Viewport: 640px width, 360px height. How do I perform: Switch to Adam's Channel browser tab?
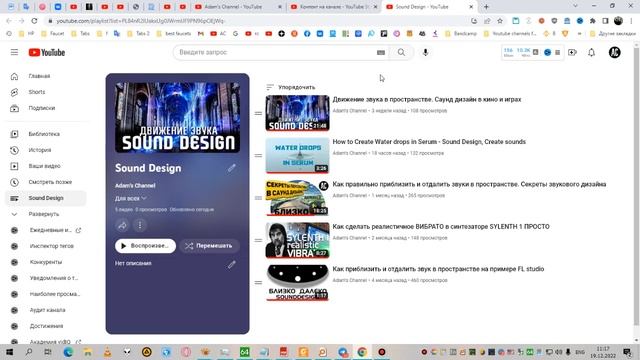pyautogui.click(x=238, y=7)
